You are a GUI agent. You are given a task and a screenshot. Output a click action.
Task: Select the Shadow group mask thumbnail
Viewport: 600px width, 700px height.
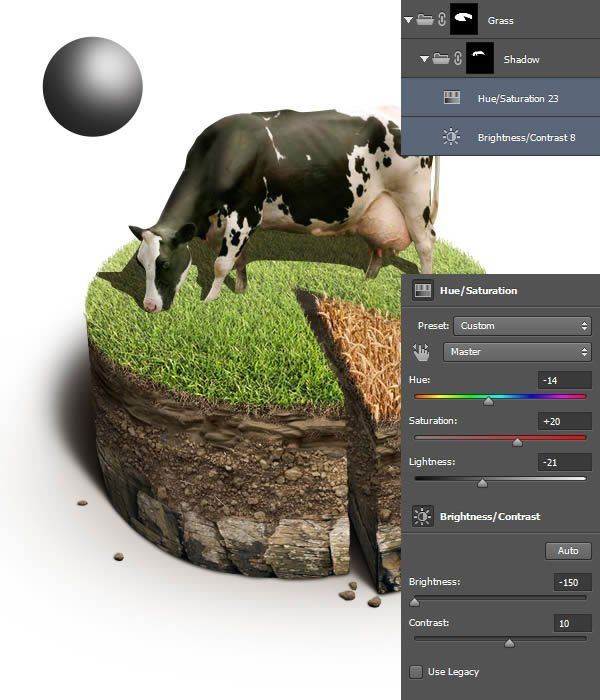[x=480, y=58]
